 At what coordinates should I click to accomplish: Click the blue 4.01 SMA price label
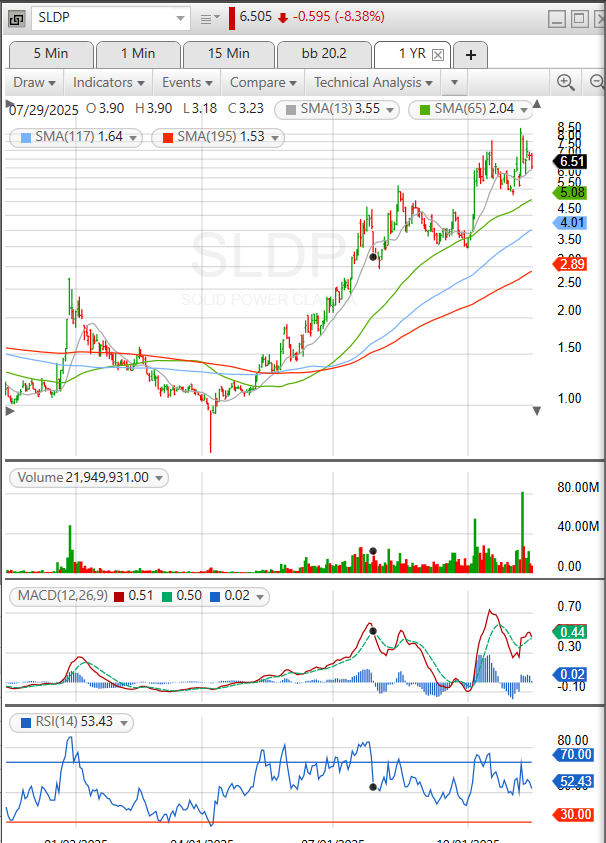pyautogui.click(x=571, y=223)
